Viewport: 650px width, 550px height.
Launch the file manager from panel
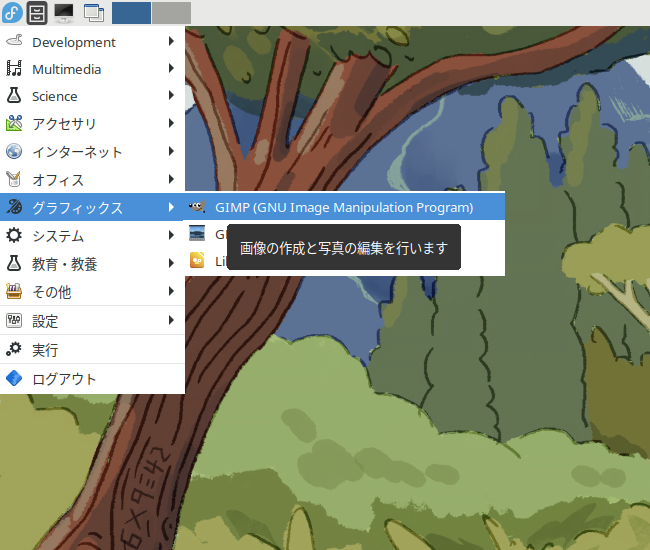[x=37, y=13]
